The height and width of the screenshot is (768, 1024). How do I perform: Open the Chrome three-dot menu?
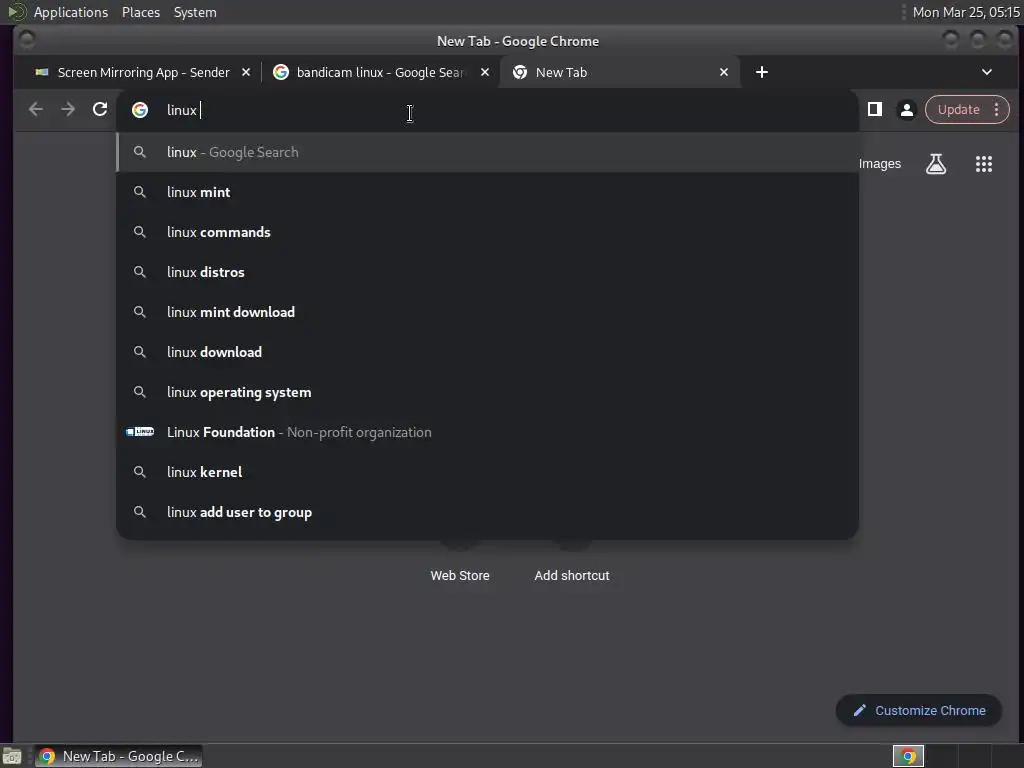pyautogui.click(x=996, y=110)
